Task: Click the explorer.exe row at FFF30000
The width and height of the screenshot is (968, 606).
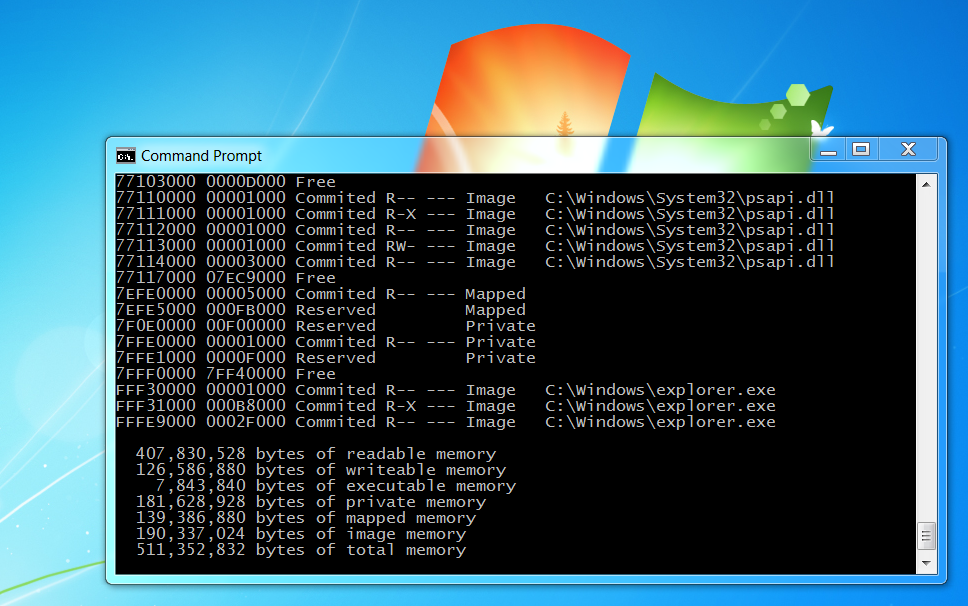Action: pyautogui.click(x=446, y=391)
